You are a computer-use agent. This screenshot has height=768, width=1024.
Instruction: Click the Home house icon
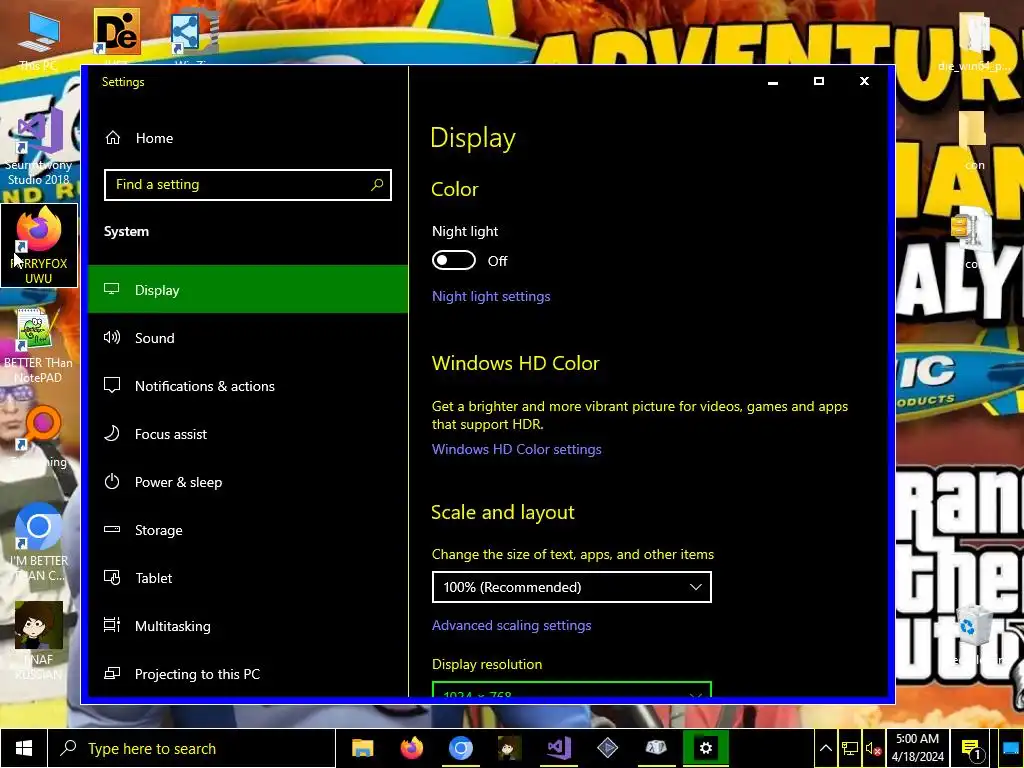coord(113,138)
